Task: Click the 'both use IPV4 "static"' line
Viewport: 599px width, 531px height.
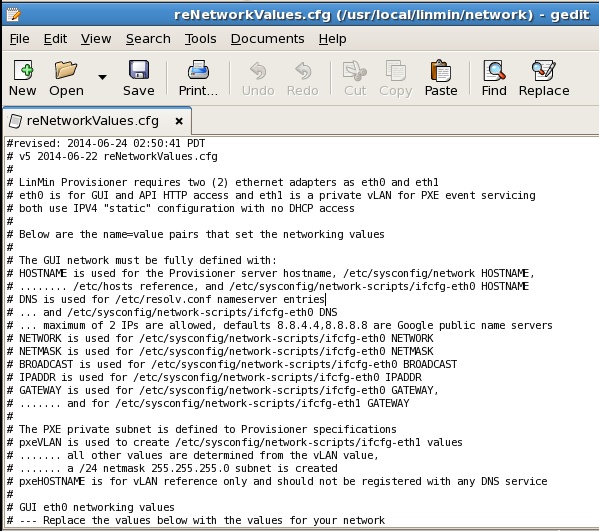Action: [181, 208]
